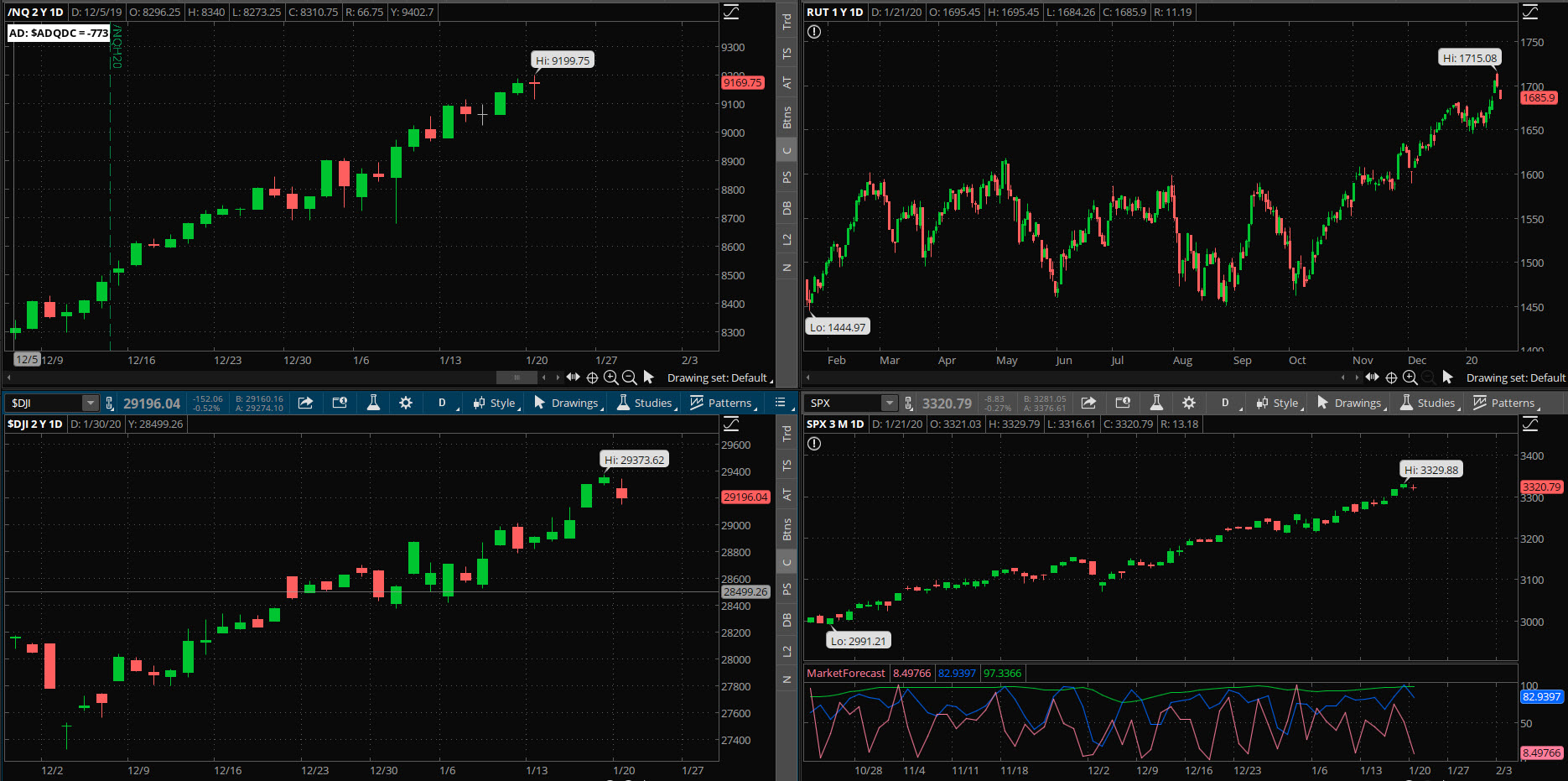Open Drawings menu in SPX toolbar
The height and width of the screenshot is (781, 1568).
(1352, 403)
